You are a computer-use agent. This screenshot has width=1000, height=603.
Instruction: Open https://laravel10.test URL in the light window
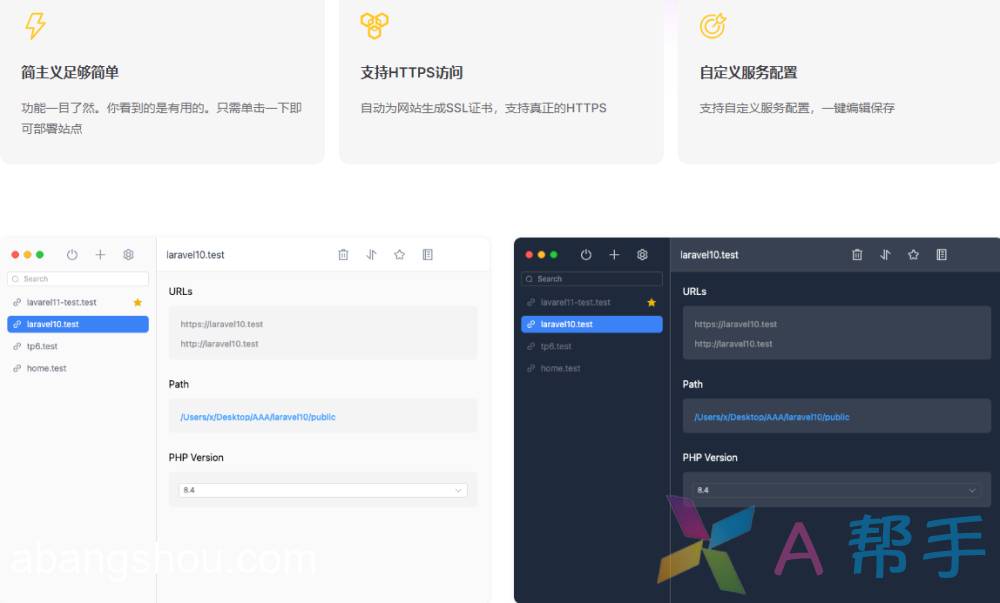tap(222, 324)
